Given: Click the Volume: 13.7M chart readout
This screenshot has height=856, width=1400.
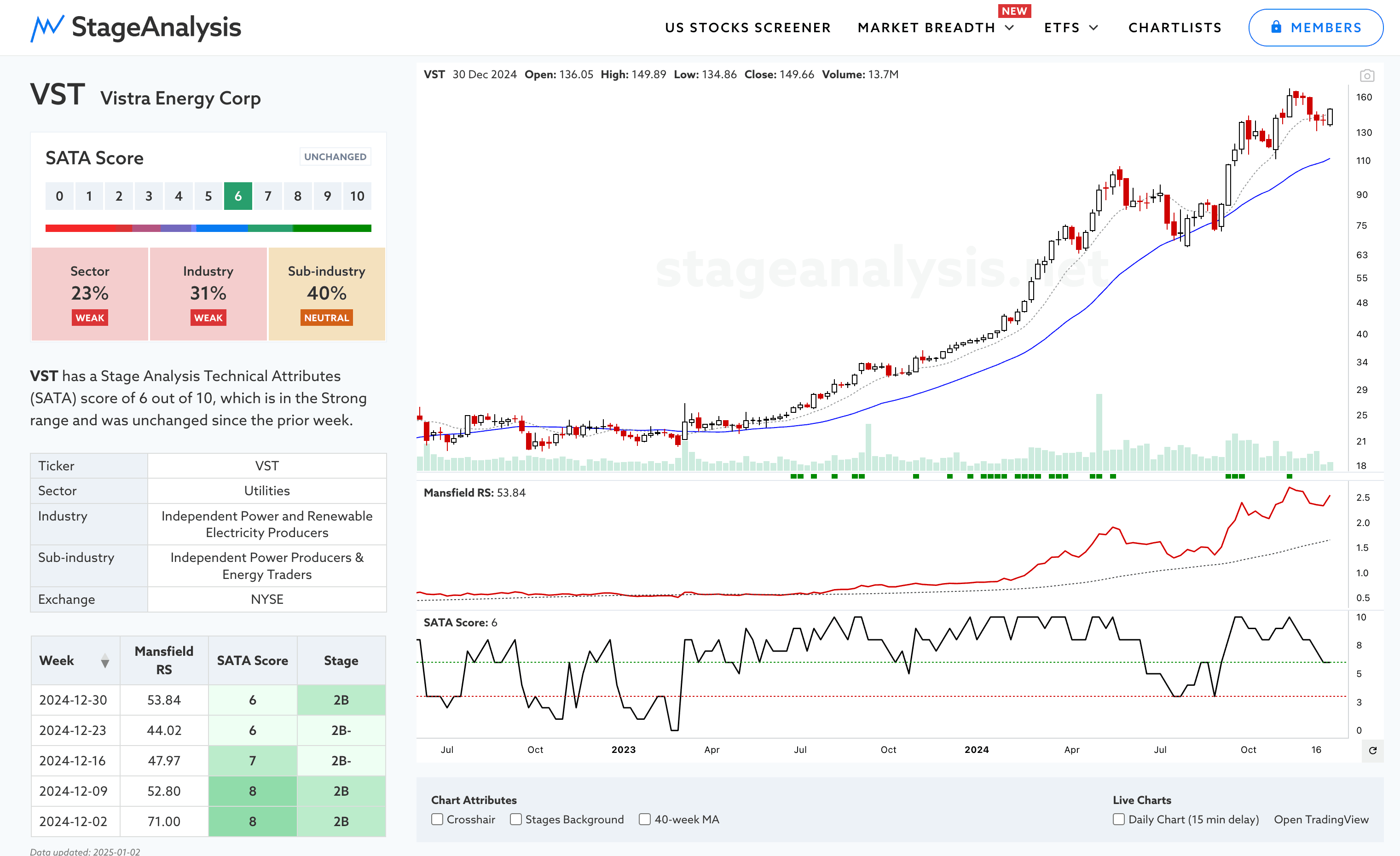Looking at the screenshot, I should click(860, 75).
